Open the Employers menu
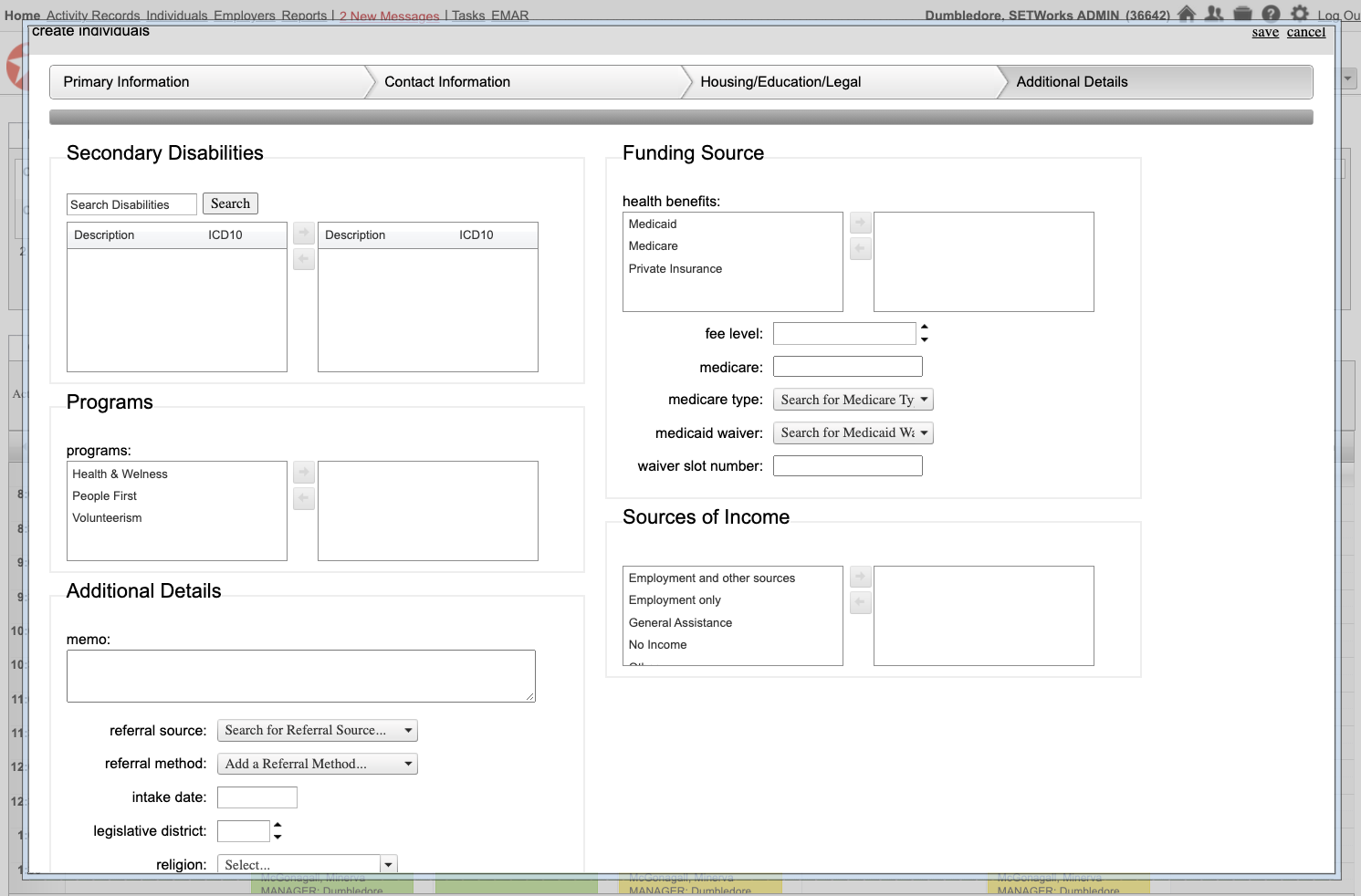The width and height of the screenshot is (1361, 896). pyautogui.click(x=244, y=16)
